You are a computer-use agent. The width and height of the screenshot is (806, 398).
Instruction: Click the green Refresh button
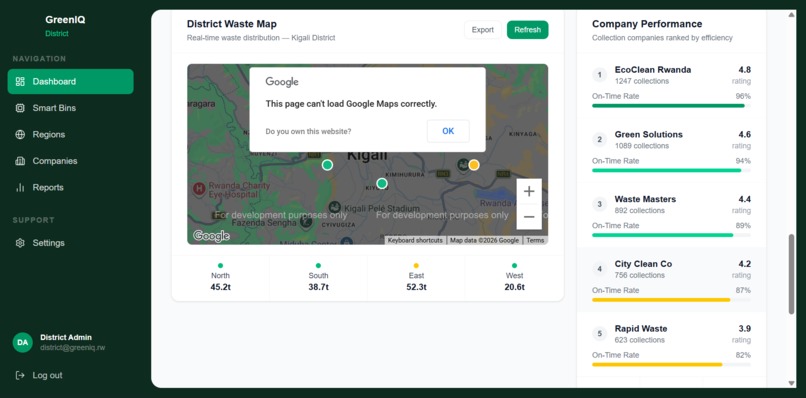pos(527,30)
